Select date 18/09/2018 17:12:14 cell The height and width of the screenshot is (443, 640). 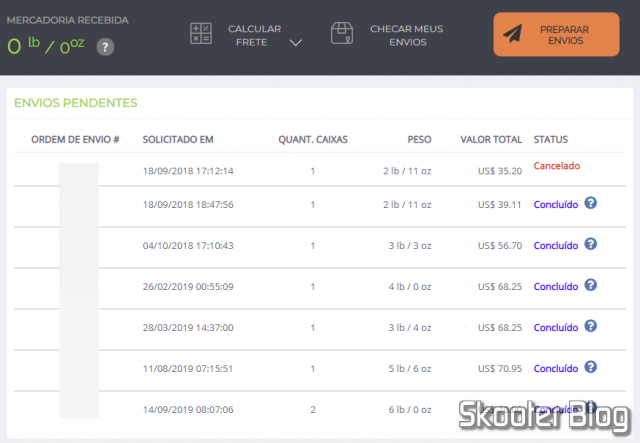188,171
